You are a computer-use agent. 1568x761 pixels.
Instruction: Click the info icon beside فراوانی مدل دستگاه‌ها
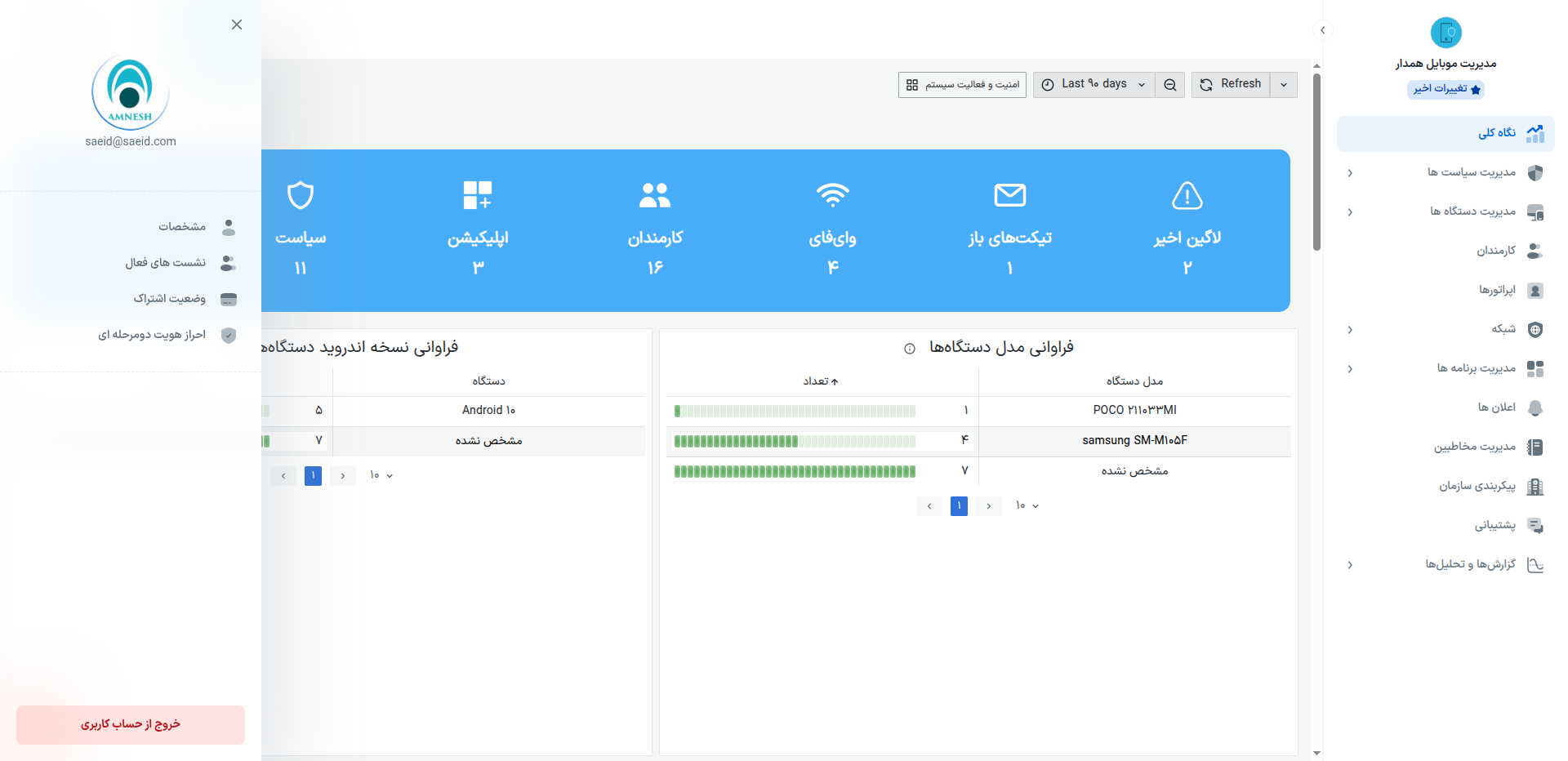[910, 349]
